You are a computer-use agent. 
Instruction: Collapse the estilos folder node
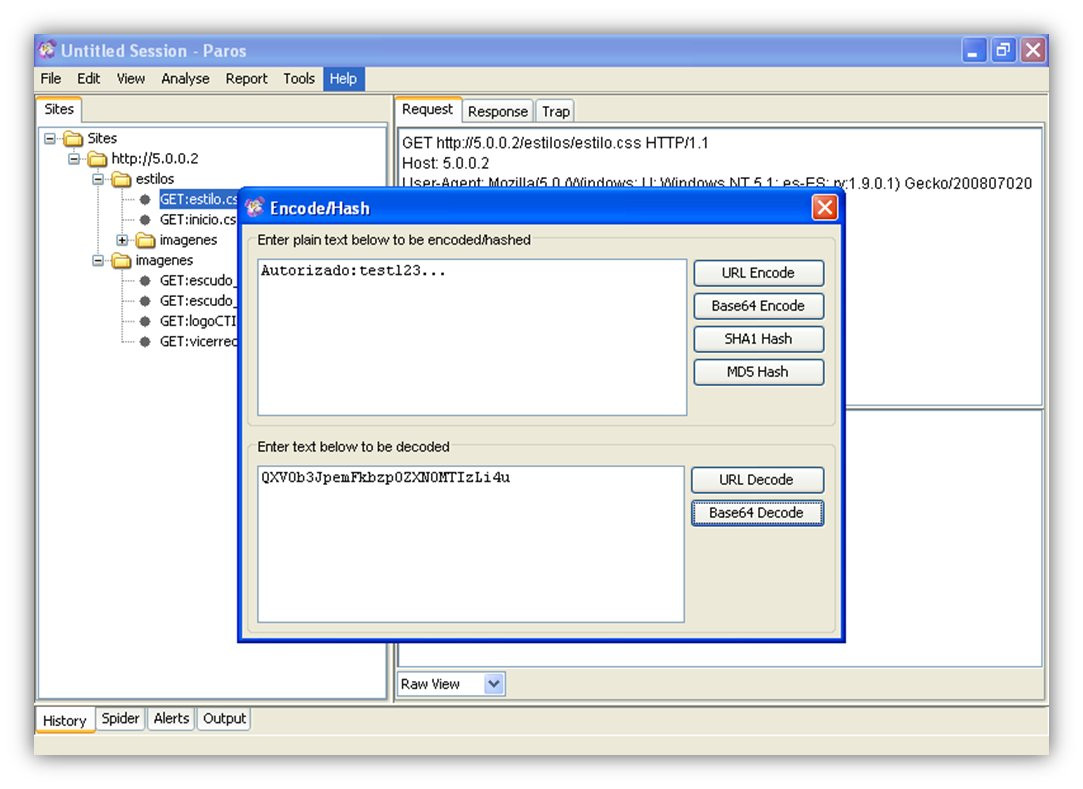point(98,180)
